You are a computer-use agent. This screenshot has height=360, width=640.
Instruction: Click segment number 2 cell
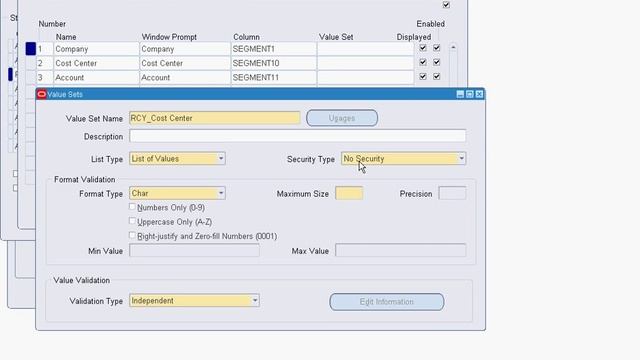tap(44, 63)
